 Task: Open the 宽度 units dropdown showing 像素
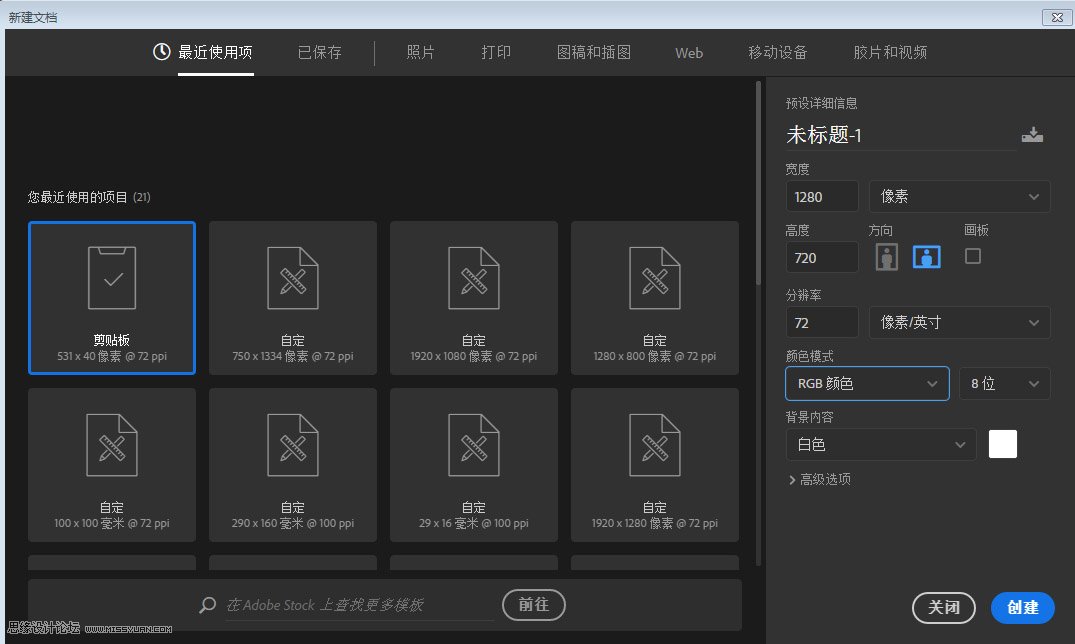click(x=958, y=196)
